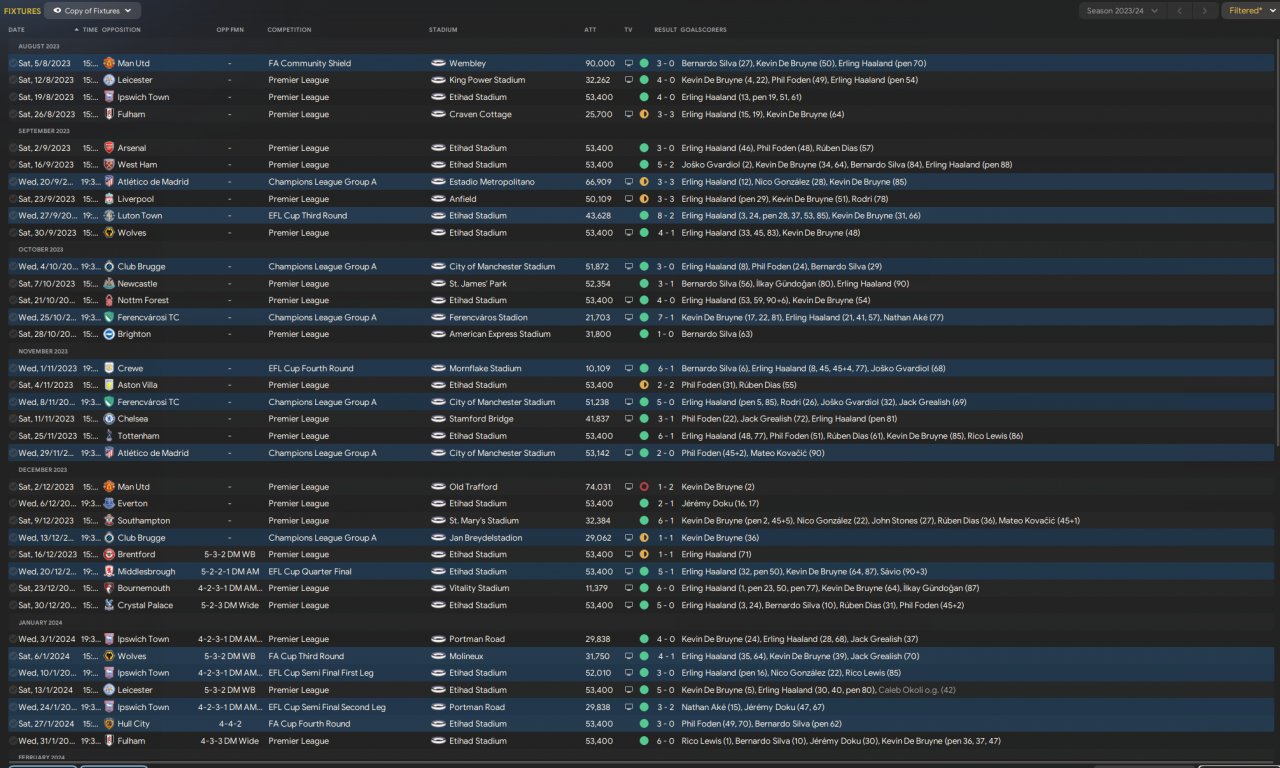Click the 4-4-2 opposition formation

[x=230, y=724]
